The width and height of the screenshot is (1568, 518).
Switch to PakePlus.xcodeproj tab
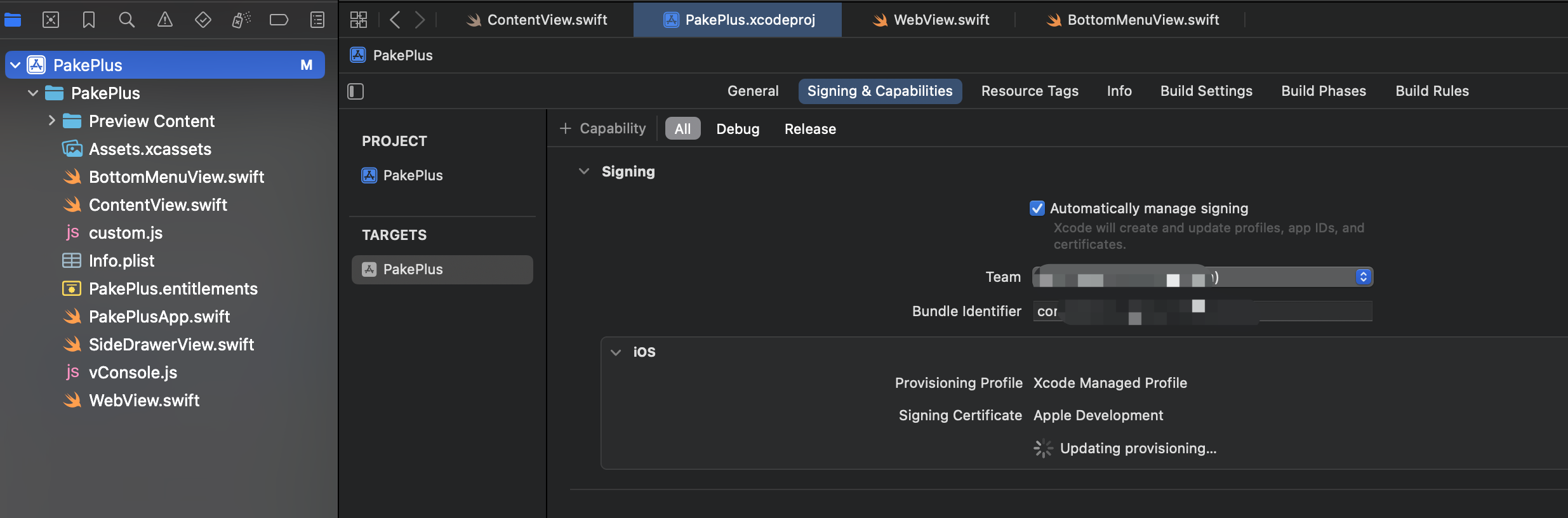[738, 20]
